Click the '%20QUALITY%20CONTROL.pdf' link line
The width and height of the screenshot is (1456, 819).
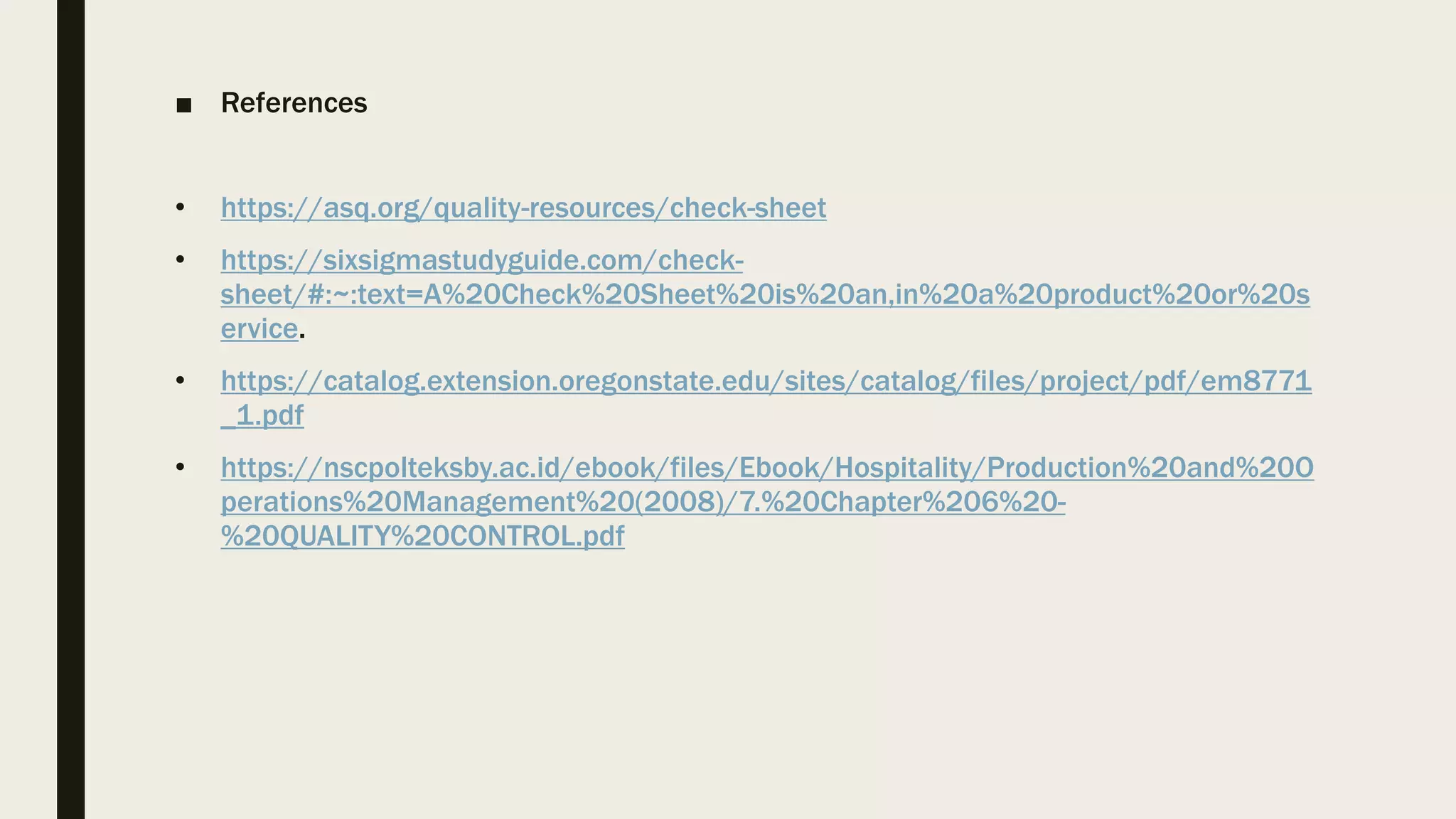[x=422, y=536]
